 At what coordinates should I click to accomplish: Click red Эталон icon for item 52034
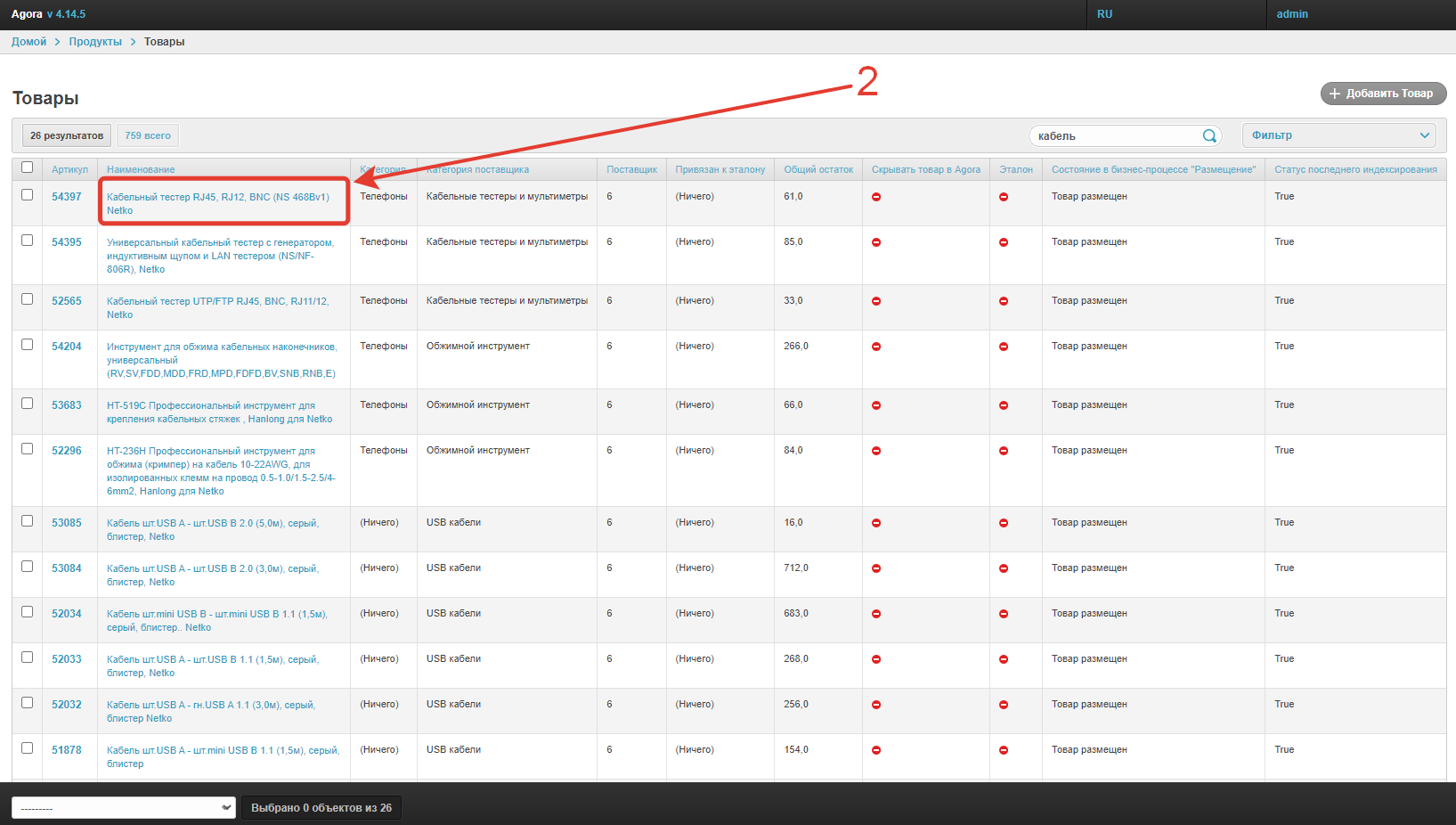pos(1004,614)
